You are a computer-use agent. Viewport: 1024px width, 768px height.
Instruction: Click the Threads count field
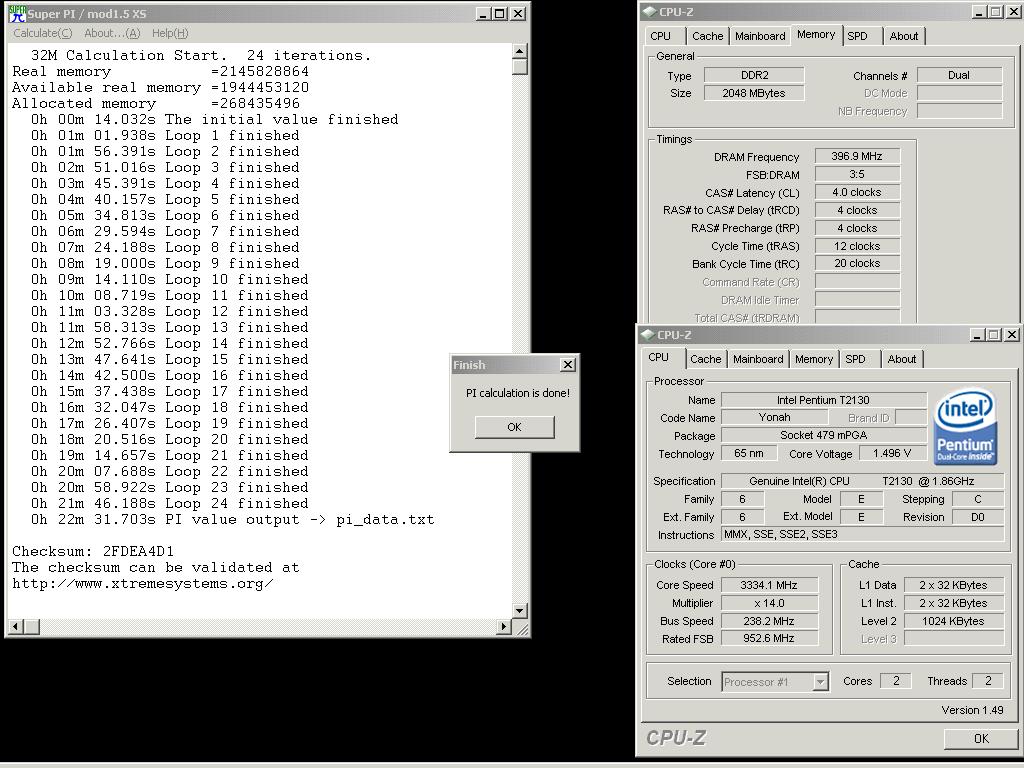click(988, 681)
